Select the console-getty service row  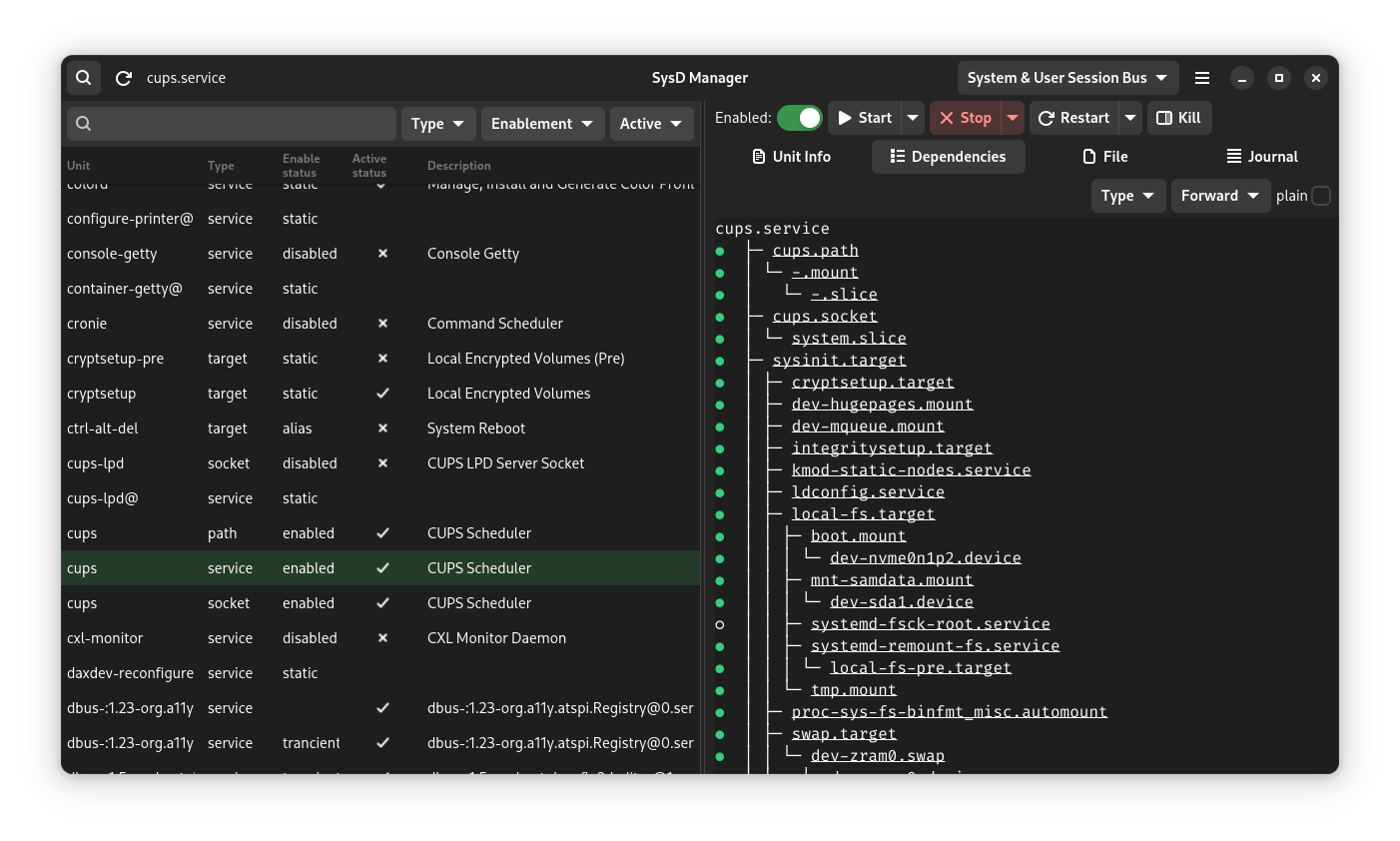(381, 254)
